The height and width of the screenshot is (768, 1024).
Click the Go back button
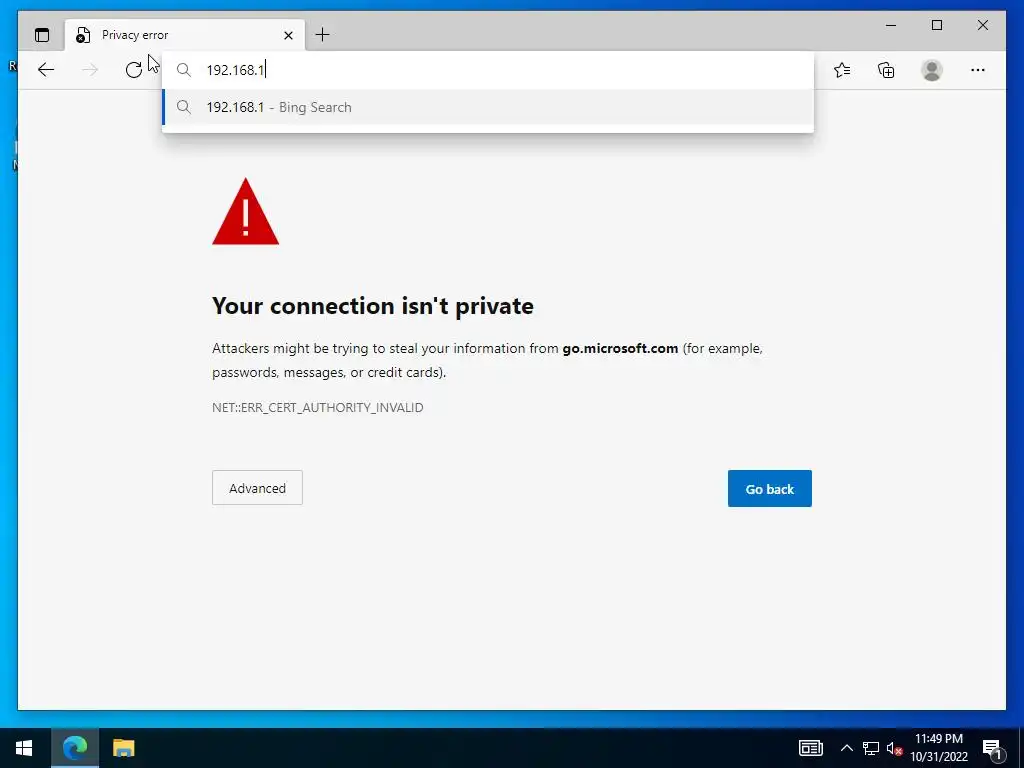[769, 488]
